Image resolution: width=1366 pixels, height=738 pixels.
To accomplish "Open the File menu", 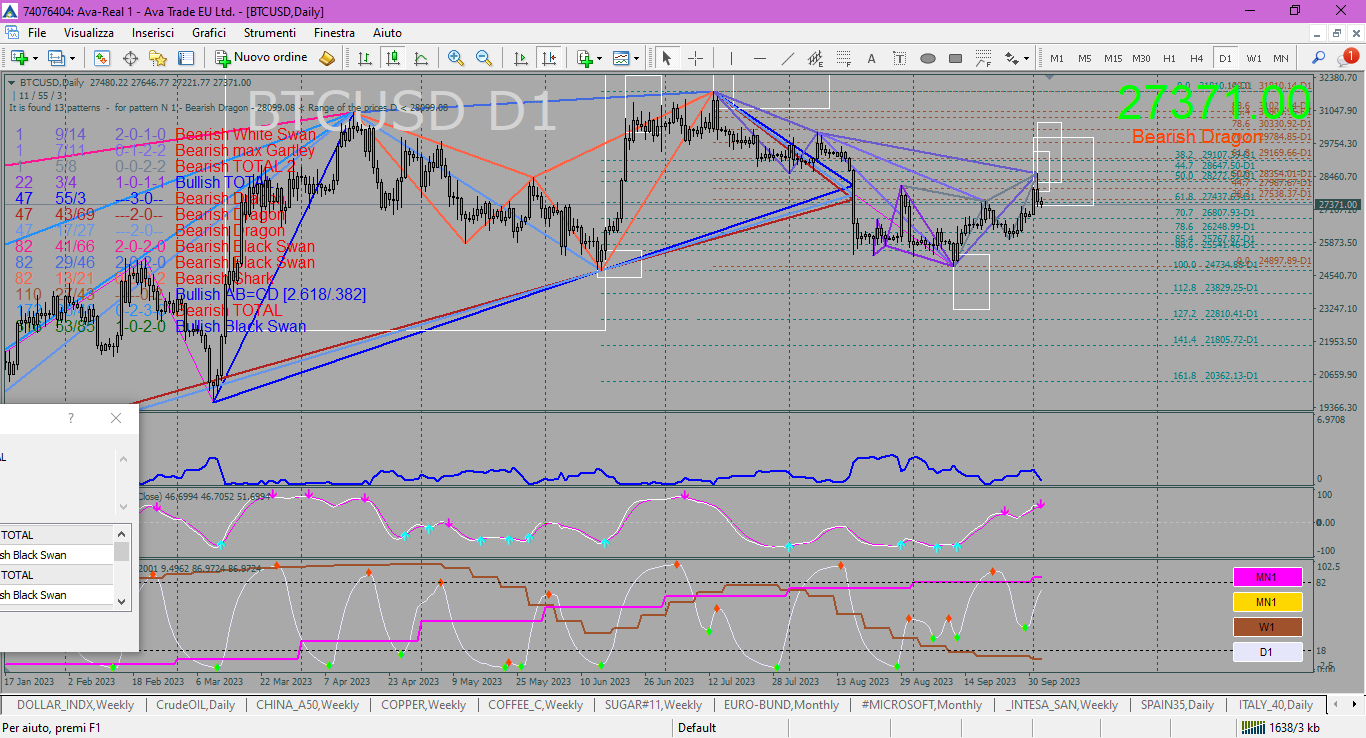I will tap(37, 33).
